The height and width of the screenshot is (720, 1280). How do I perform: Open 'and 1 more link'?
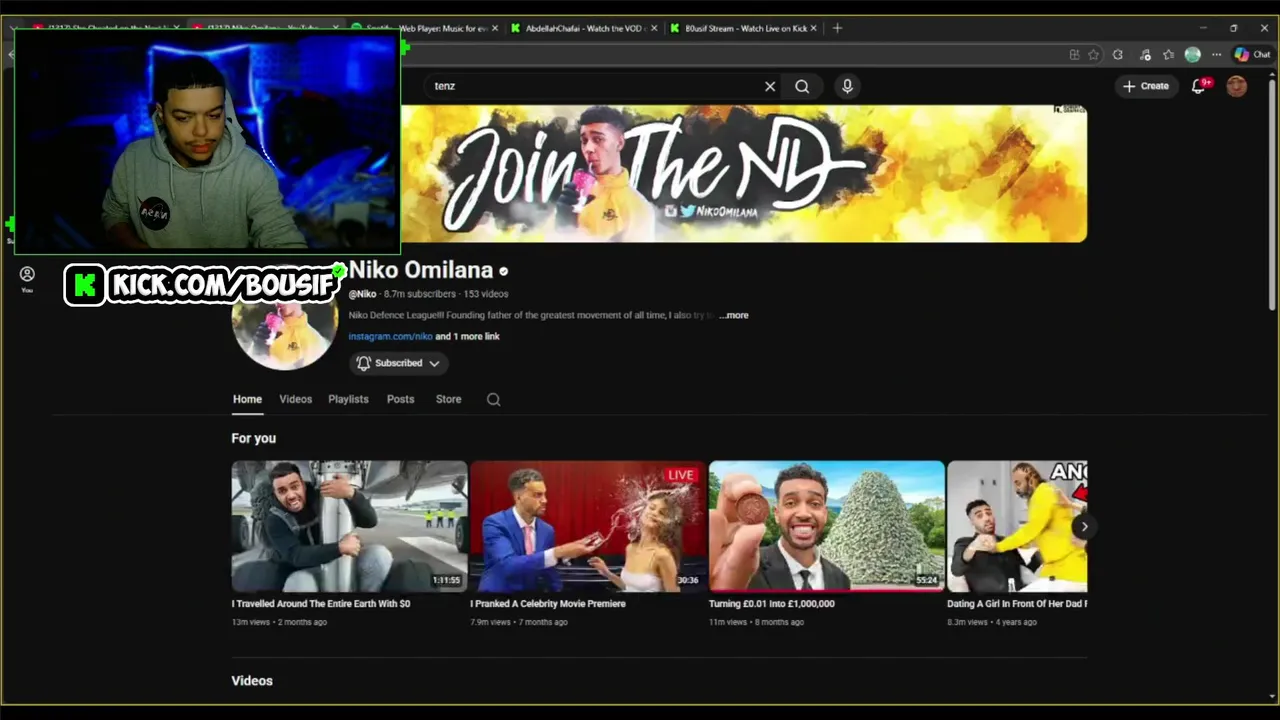coord(467,337)
